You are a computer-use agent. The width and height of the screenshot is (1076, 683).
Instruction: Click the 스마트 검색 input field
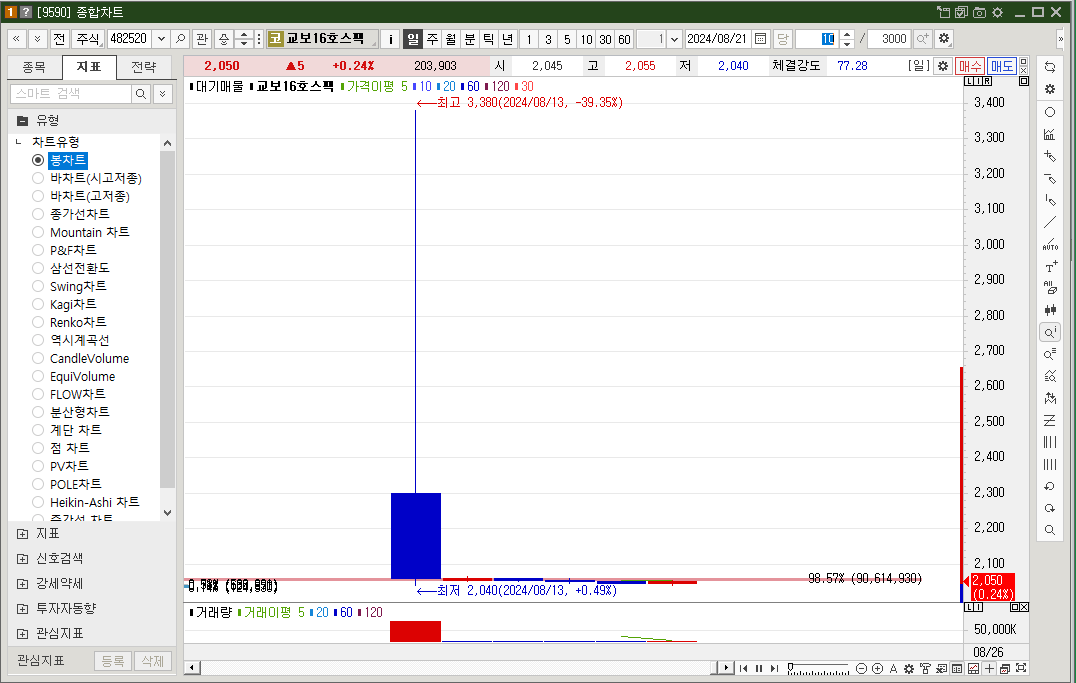(71, 94)
